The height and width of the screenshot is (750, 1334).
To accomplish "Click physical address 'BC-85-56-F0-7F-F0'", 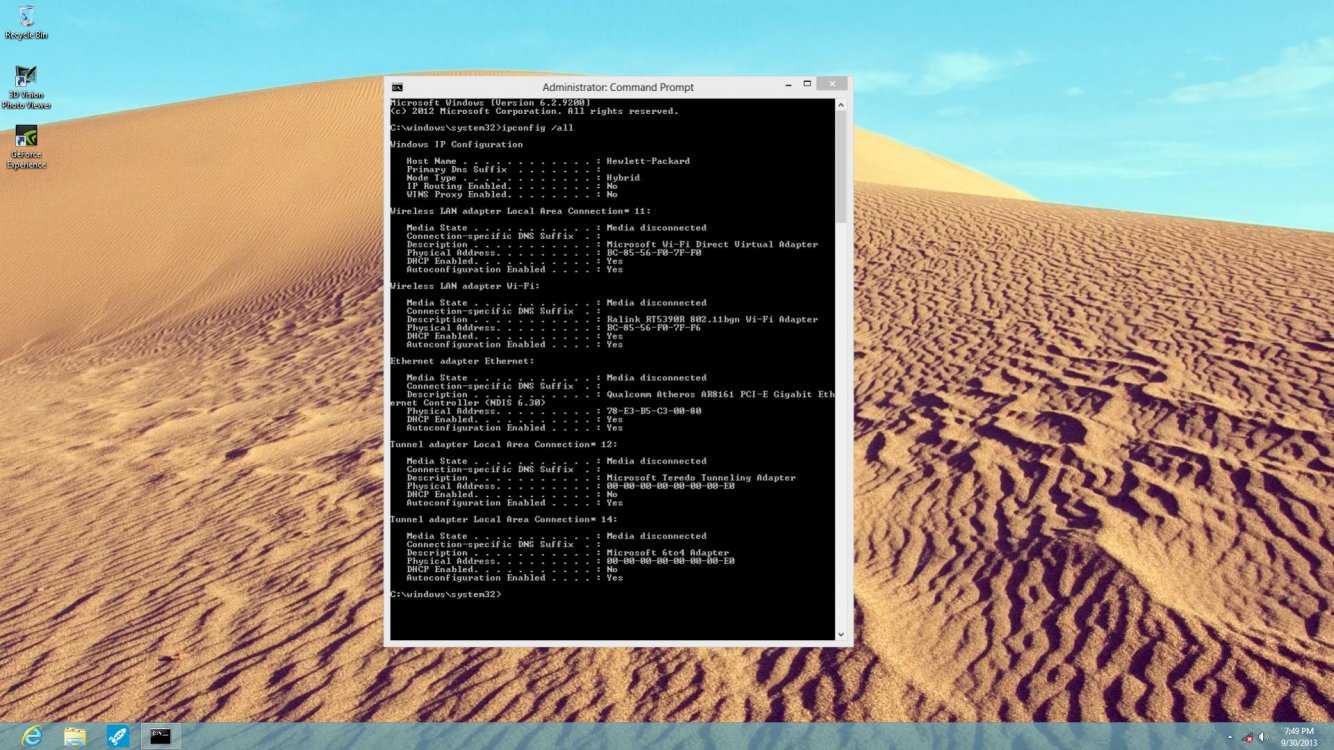I will (654, 253).
